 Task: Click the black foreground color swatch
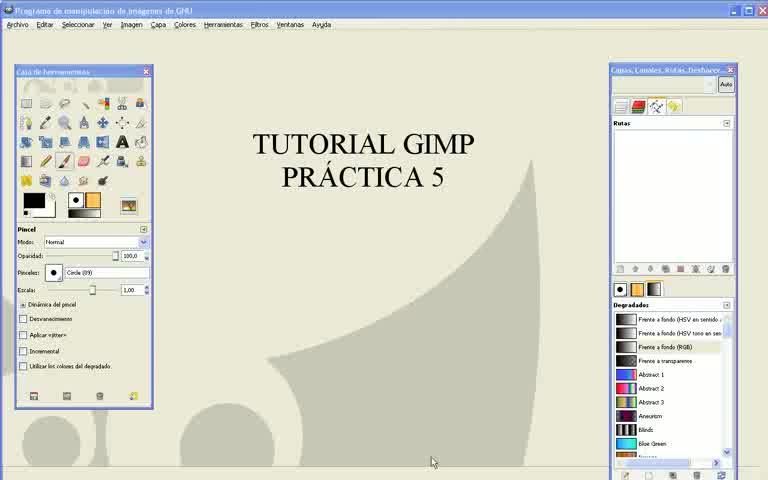point(34,201)
